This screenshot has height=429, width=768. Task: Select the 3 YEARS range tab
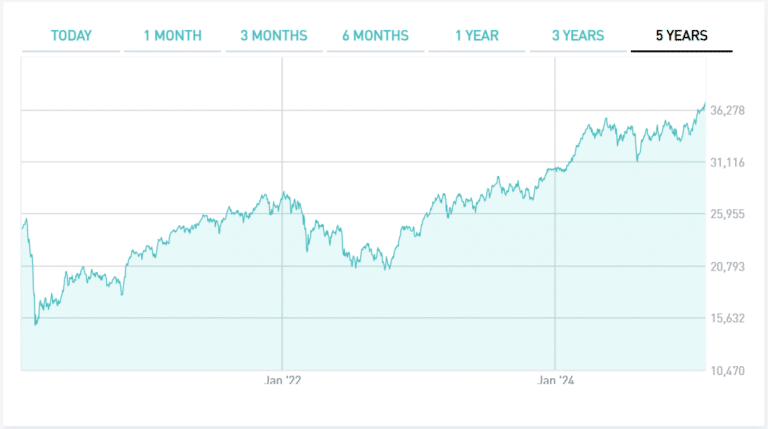tap(578, 36)
